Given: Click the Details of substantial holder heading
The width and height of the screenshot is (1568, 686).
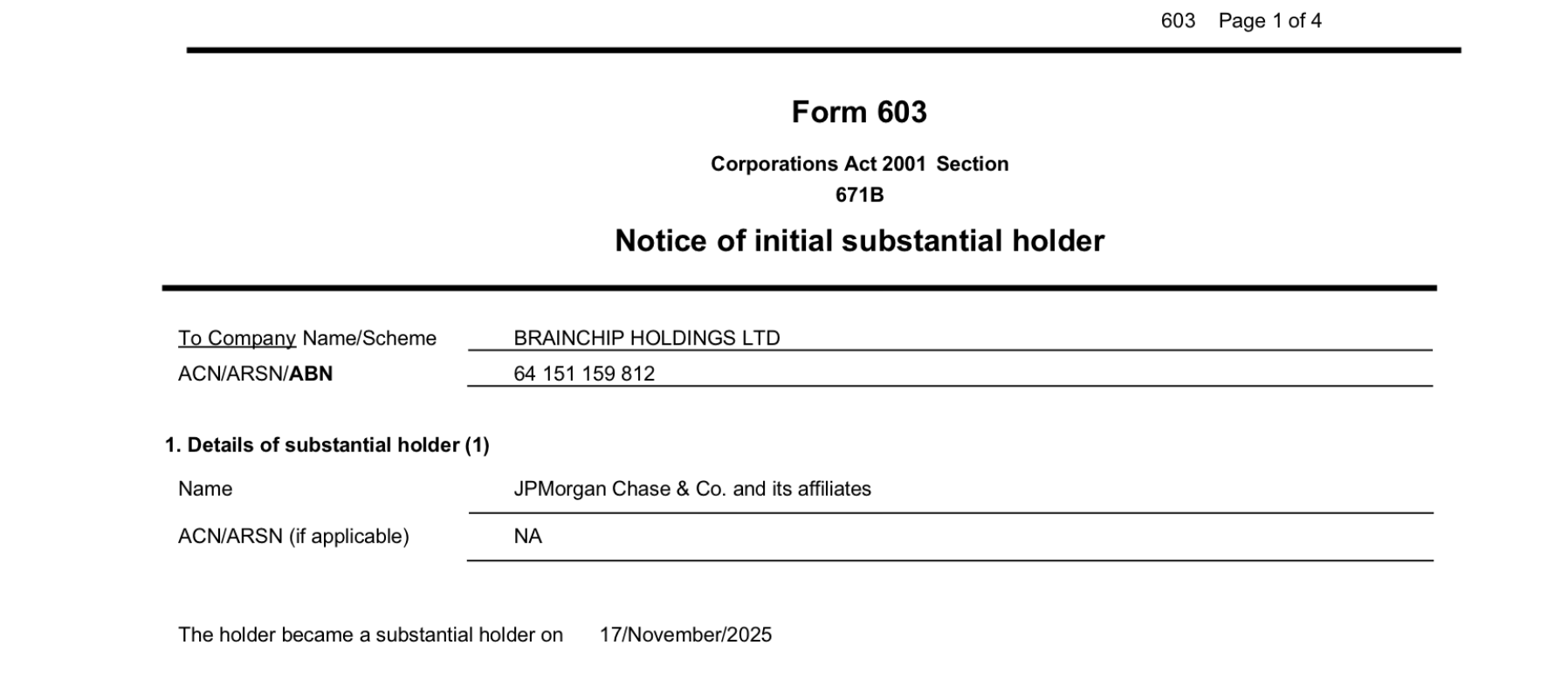Looking at the screenshot, I should point(327,445).
